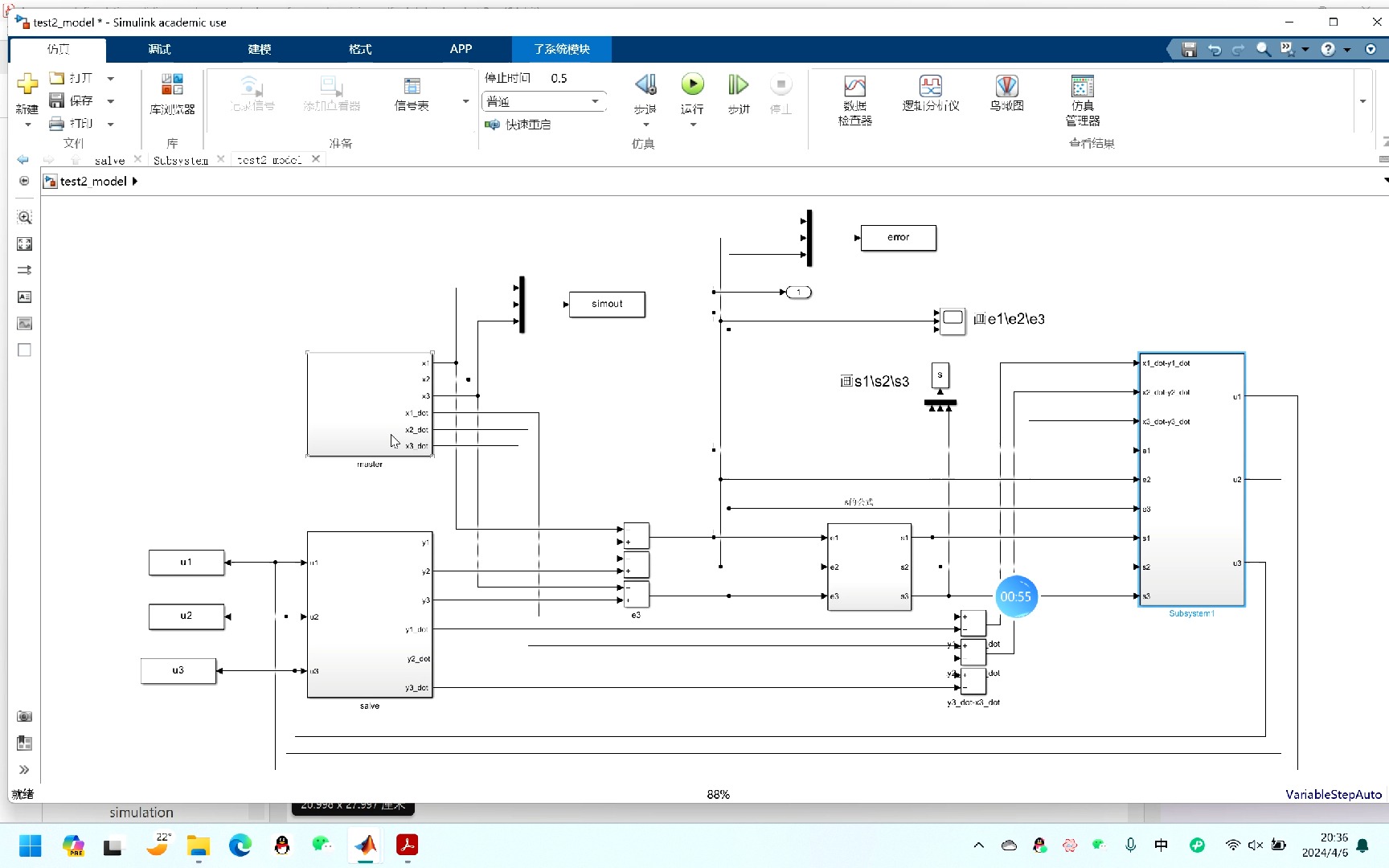Click the image tool in palette
The height and width of the screenshot is (868, 1389).
25,324
